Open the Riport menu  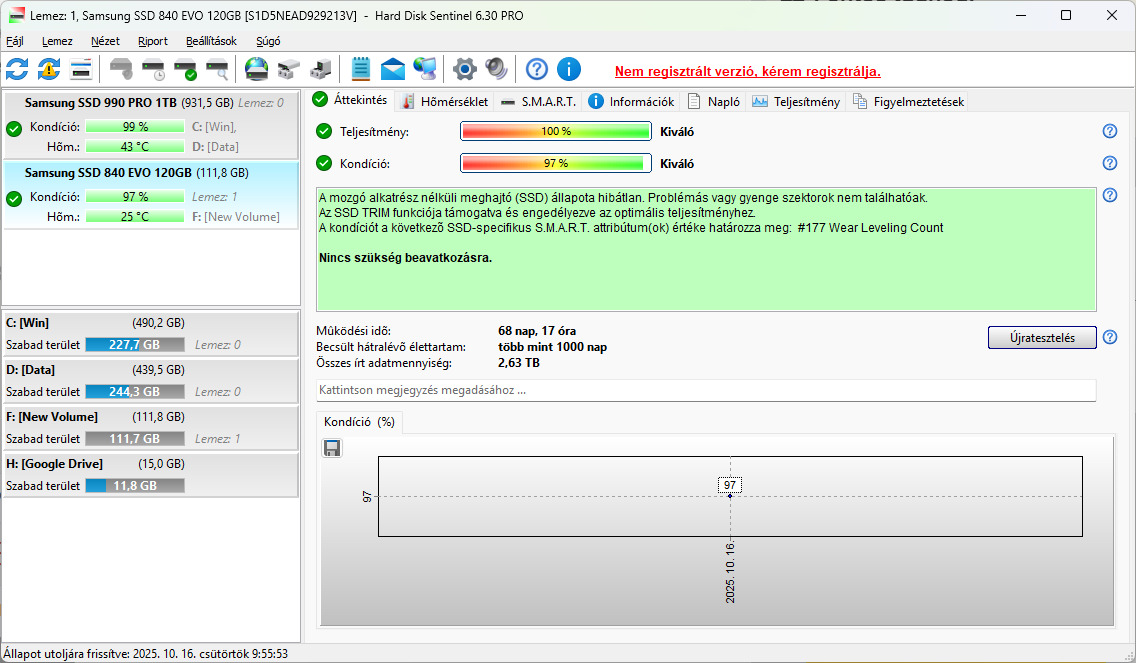coord(153,41)
